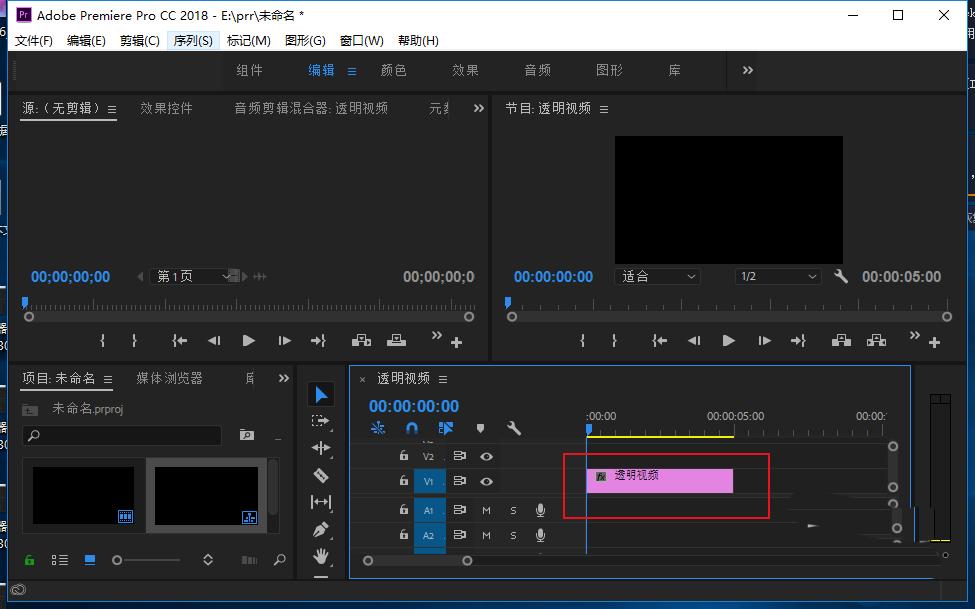Expand hidden workspace tabs with double chevron
975x609 pixels.
point(747,70)
